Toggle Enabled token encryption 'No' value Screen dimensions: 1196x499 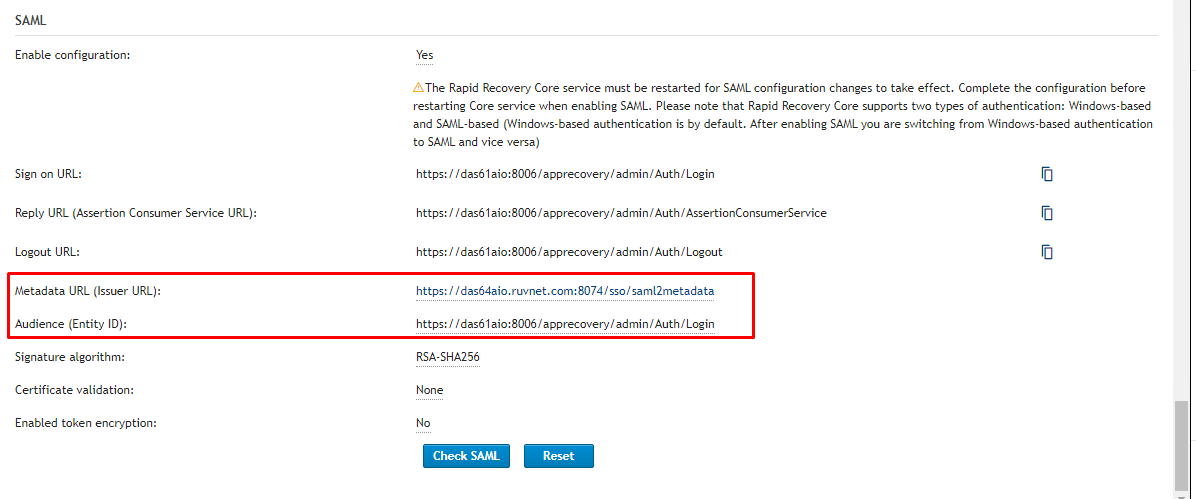click(x=423, y=423)
